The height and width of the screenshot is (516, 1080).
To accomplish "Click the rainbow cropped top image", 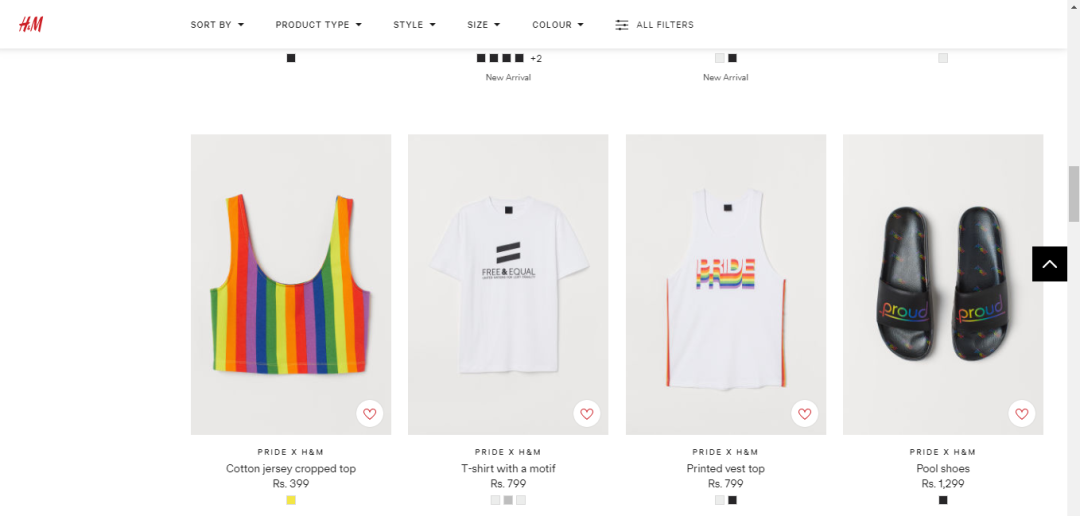I will [x=291, y=285].
